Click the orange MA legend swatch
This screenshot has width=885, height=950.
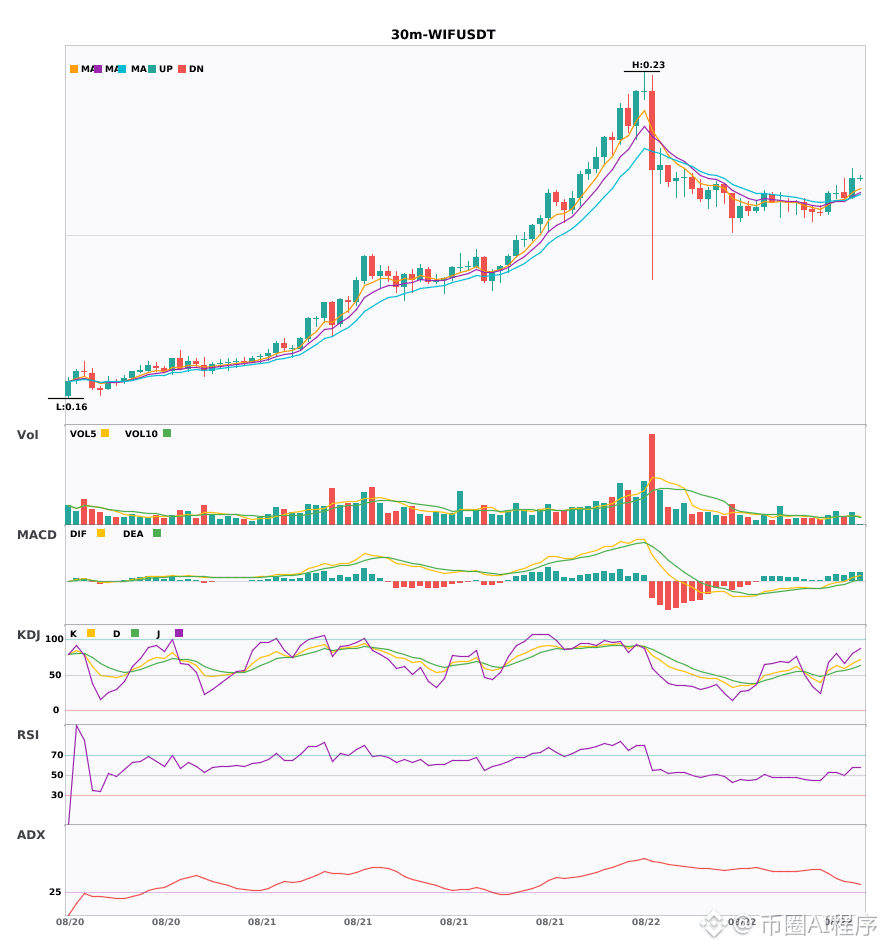coord(74,69)
